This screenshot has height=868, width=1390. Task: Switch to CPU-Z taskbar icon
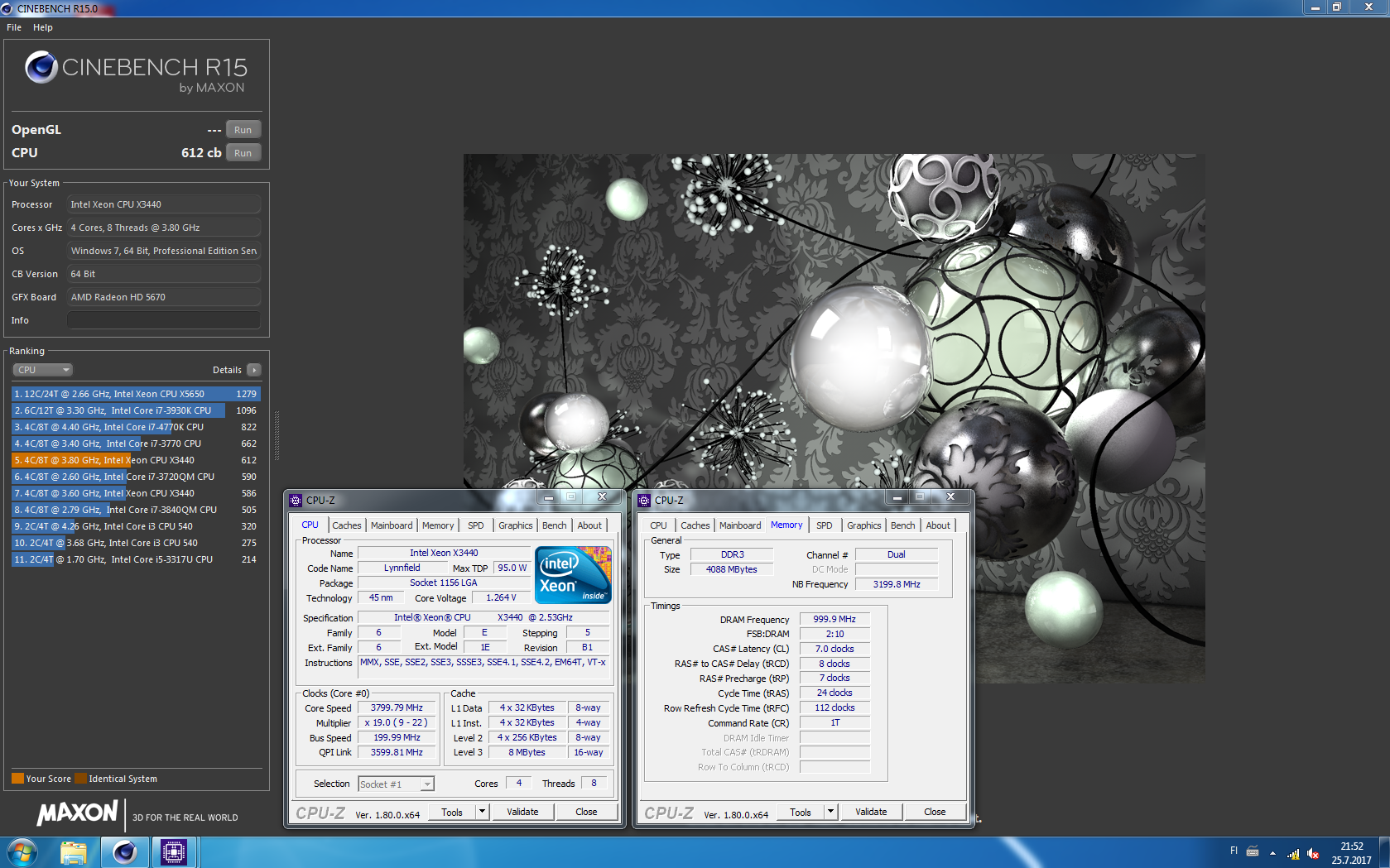coord(174,852)
